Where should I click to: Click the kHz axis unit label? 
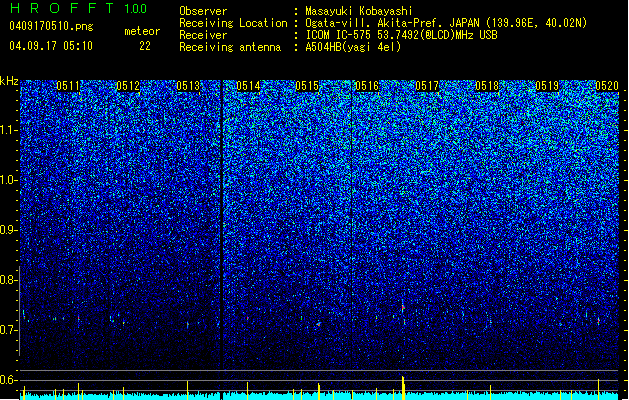(9, 81)
